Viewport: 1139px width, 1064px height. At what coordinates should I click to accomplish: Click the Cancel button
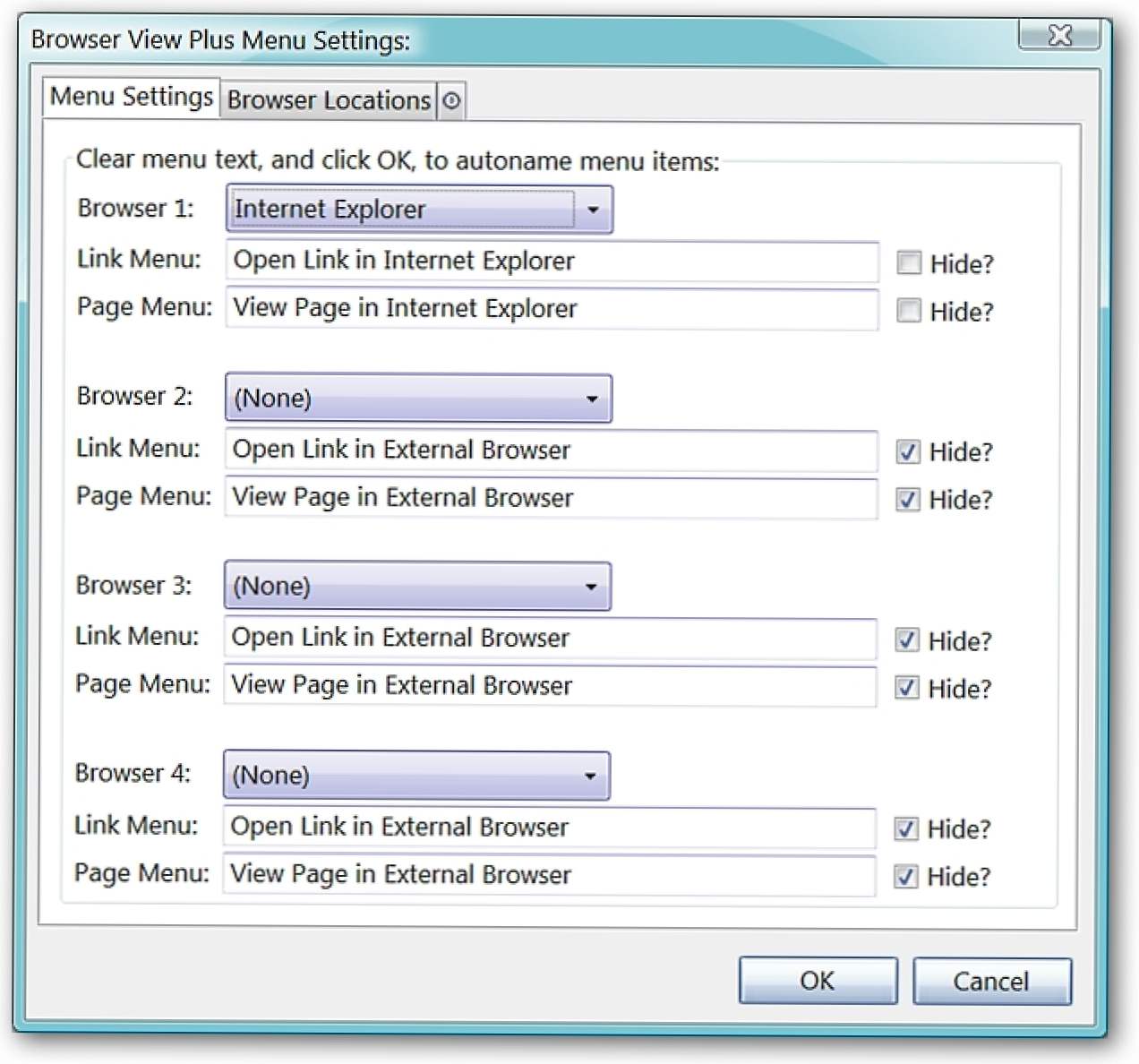(991, 982)
